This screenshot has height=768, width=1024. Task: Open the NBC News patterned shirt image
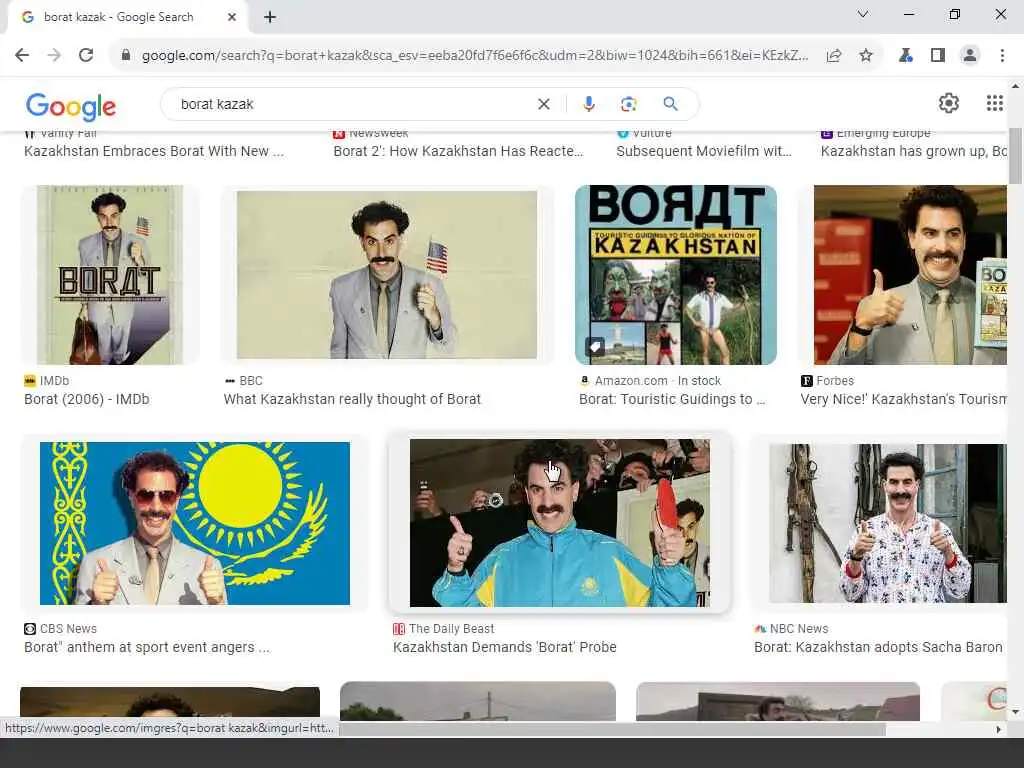click(888, 523)
